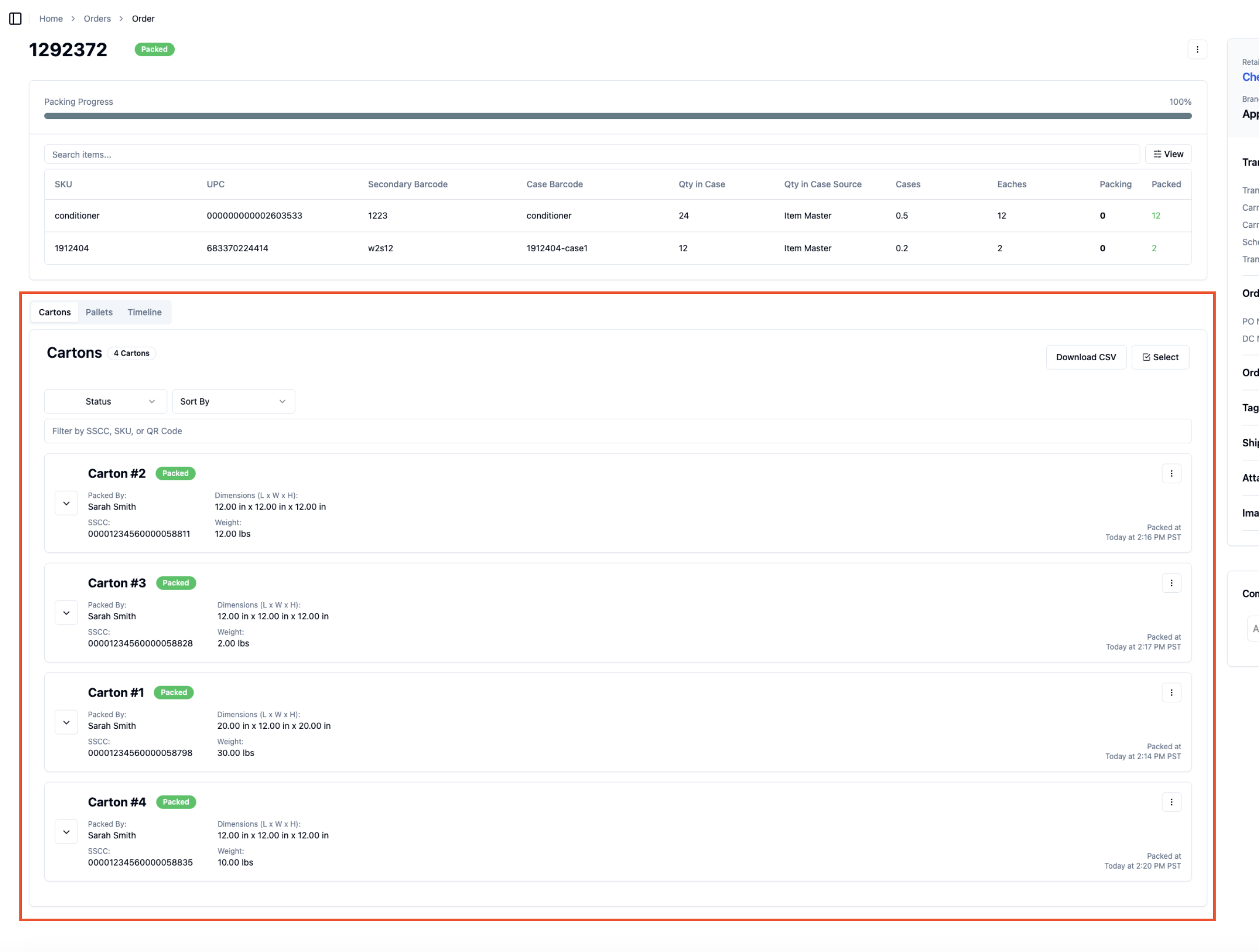Focus the SSCC, SKU, or QR filter field
This screenshot has height=952, width=1259.
pyautogui.click(x=618, y=431)
